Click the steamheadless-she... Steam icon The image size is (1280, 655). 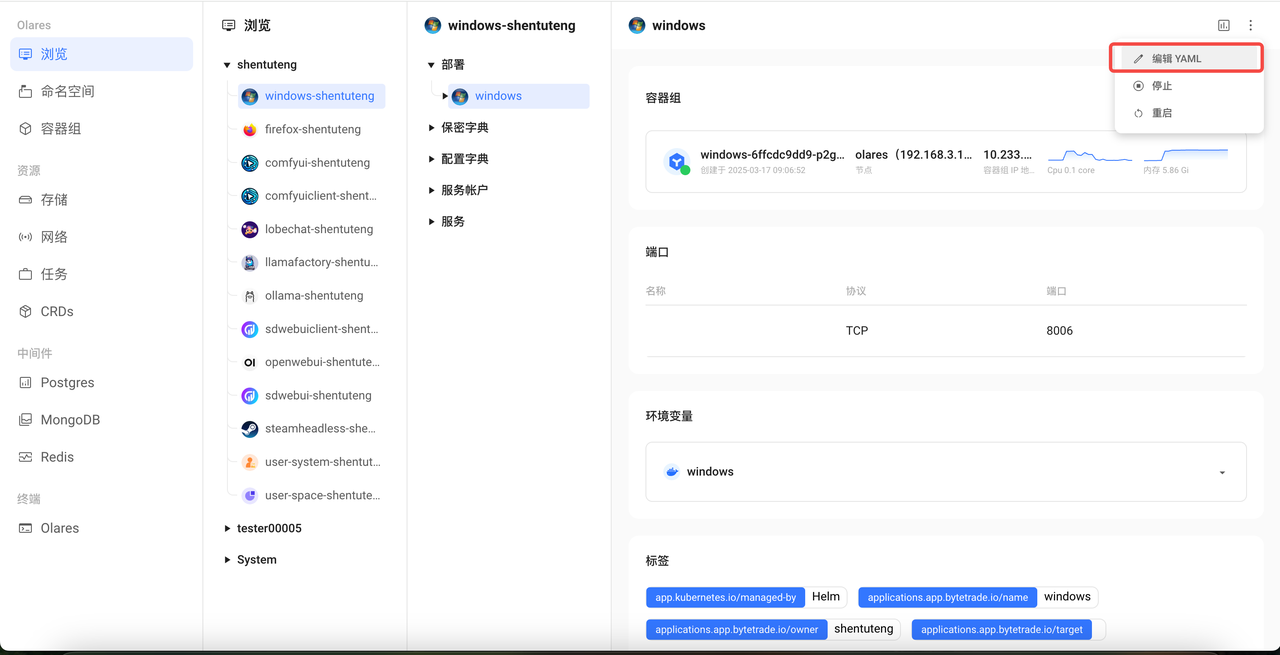[x=250, y=429]
